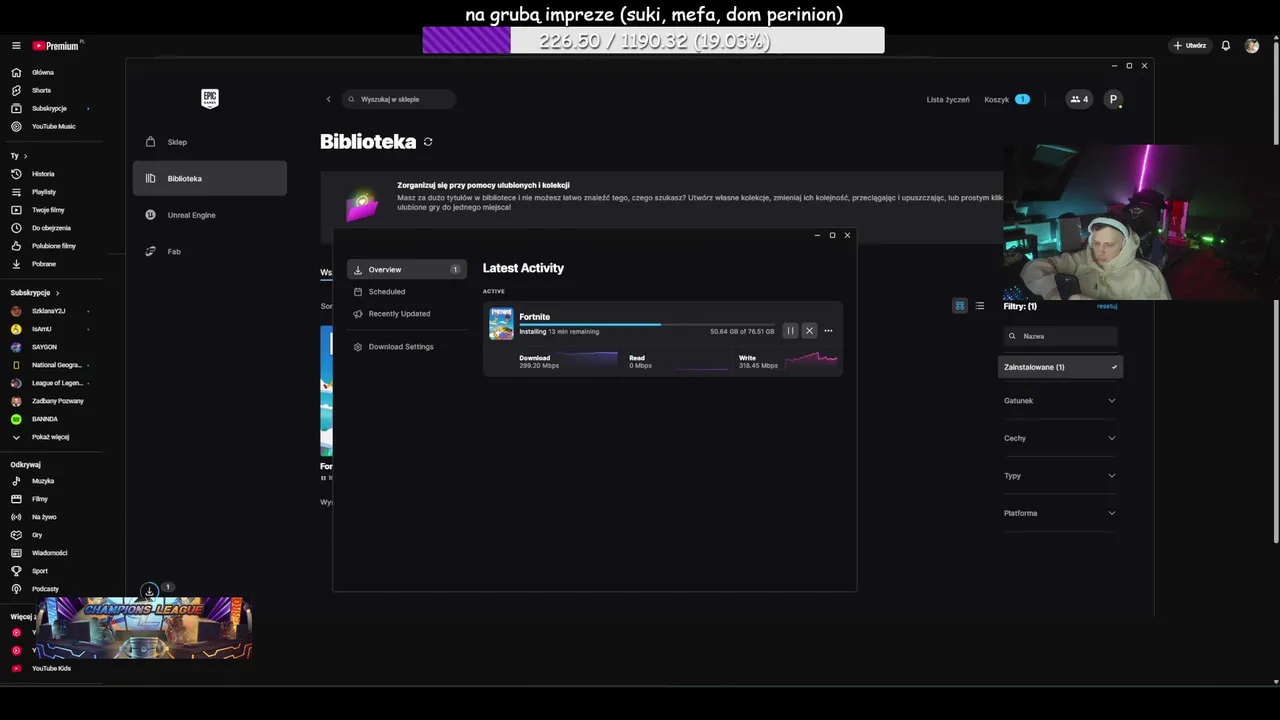
Task: Select Biblioteka in Epic sidebar
Action: pos(210,179)
